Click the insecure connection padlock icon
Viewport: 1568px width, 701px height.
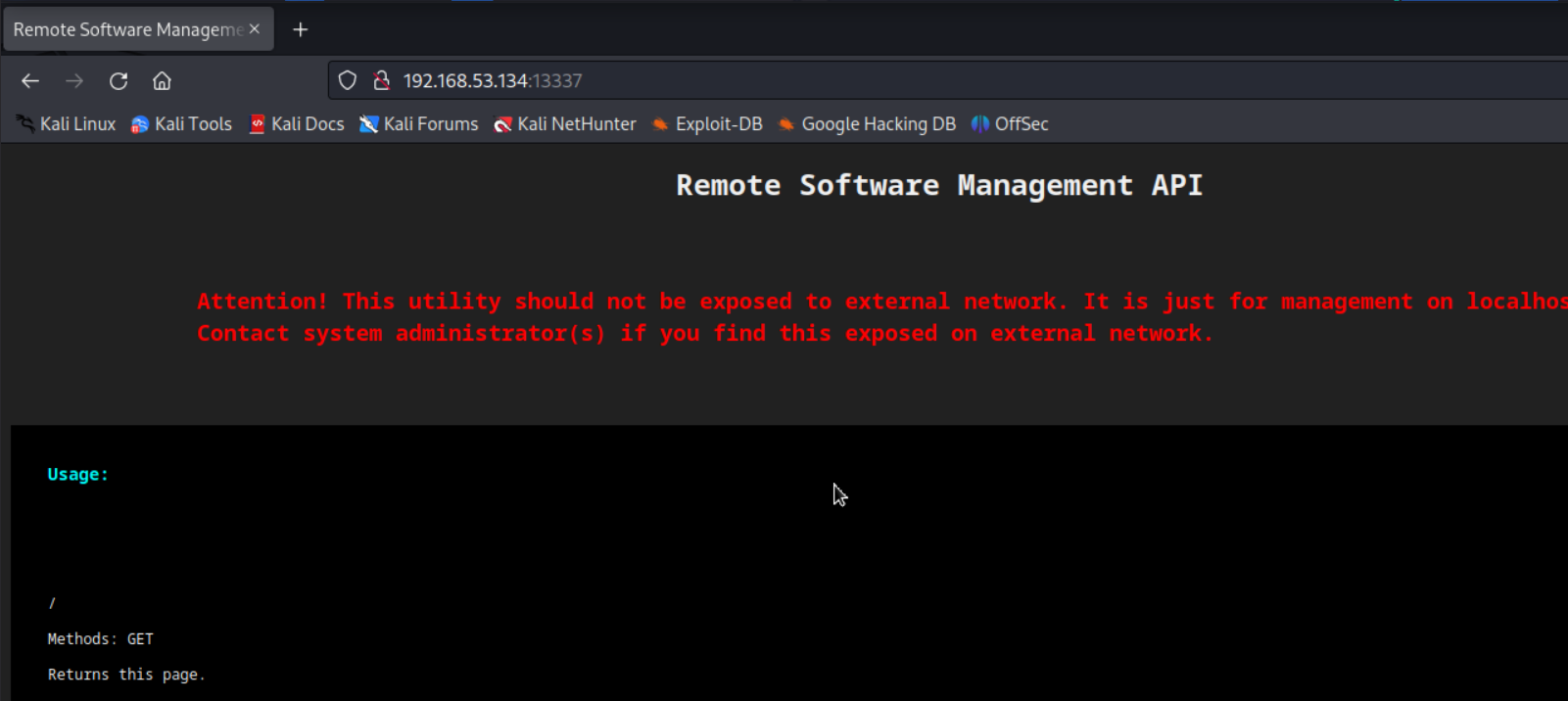click(382, 80)
